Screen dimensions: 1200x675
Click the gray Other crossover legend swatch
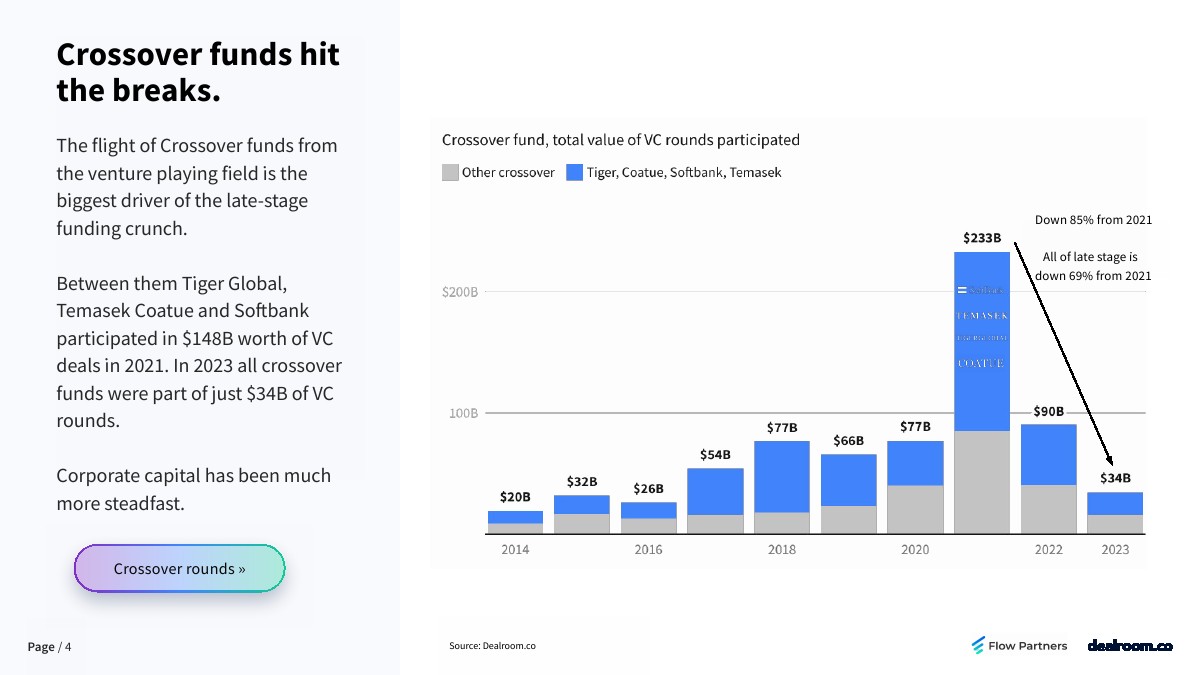click(x=451, y=172)
